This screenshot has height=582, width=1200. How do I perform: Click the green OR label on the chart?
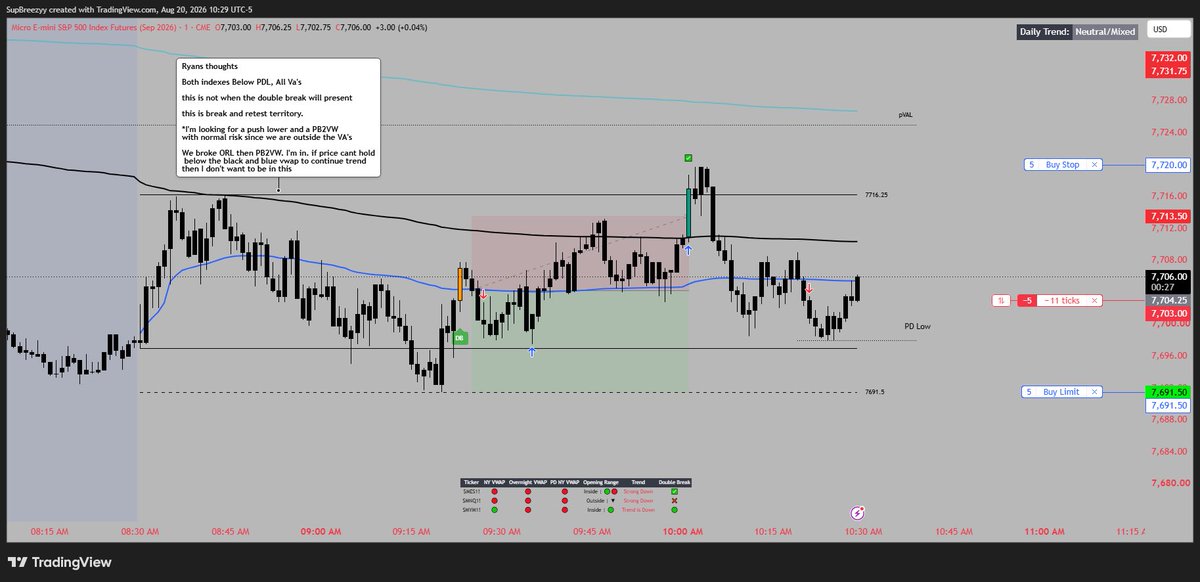(x=460, y=338)
